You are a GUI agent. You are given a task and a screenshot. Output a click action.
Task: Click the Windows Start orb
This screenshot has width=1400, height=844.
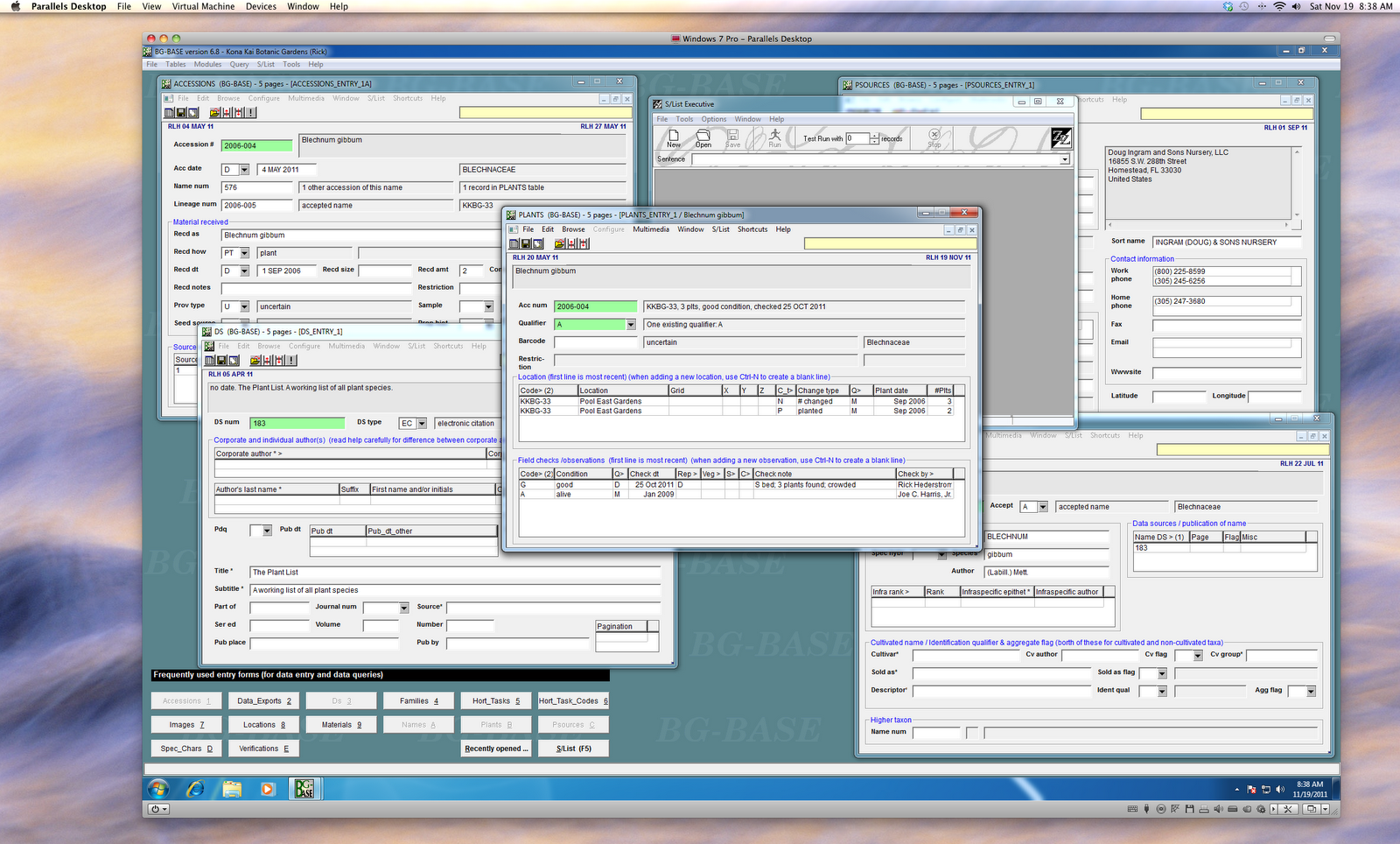[158, 789]
